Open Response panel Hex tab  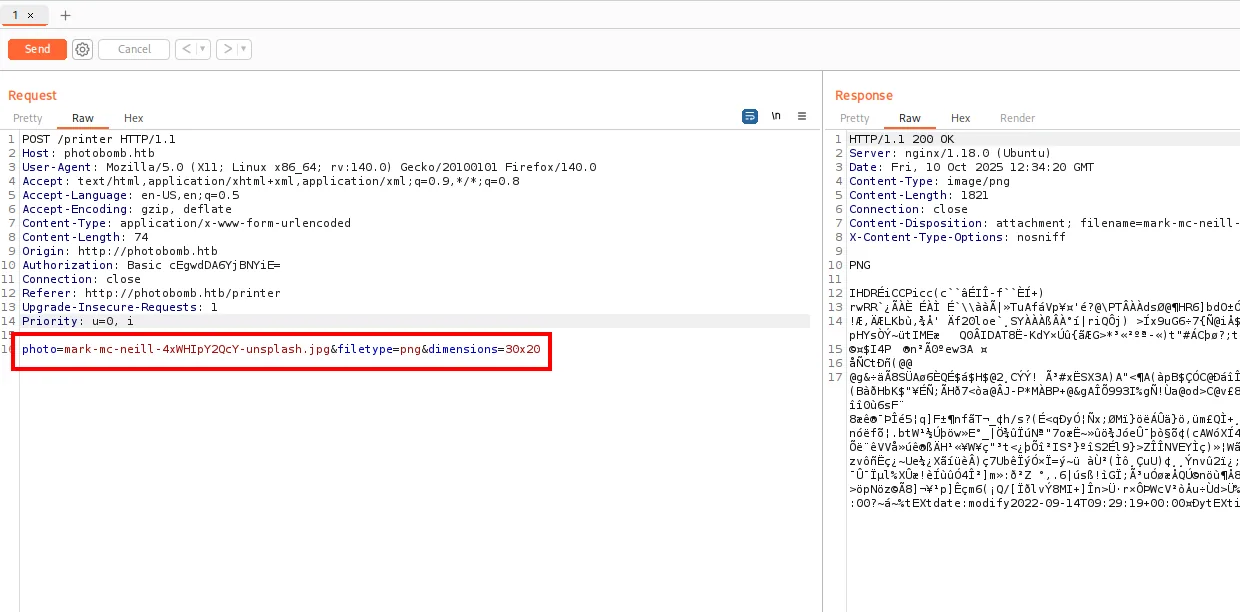pyautogui.click(x=961, y=118)
